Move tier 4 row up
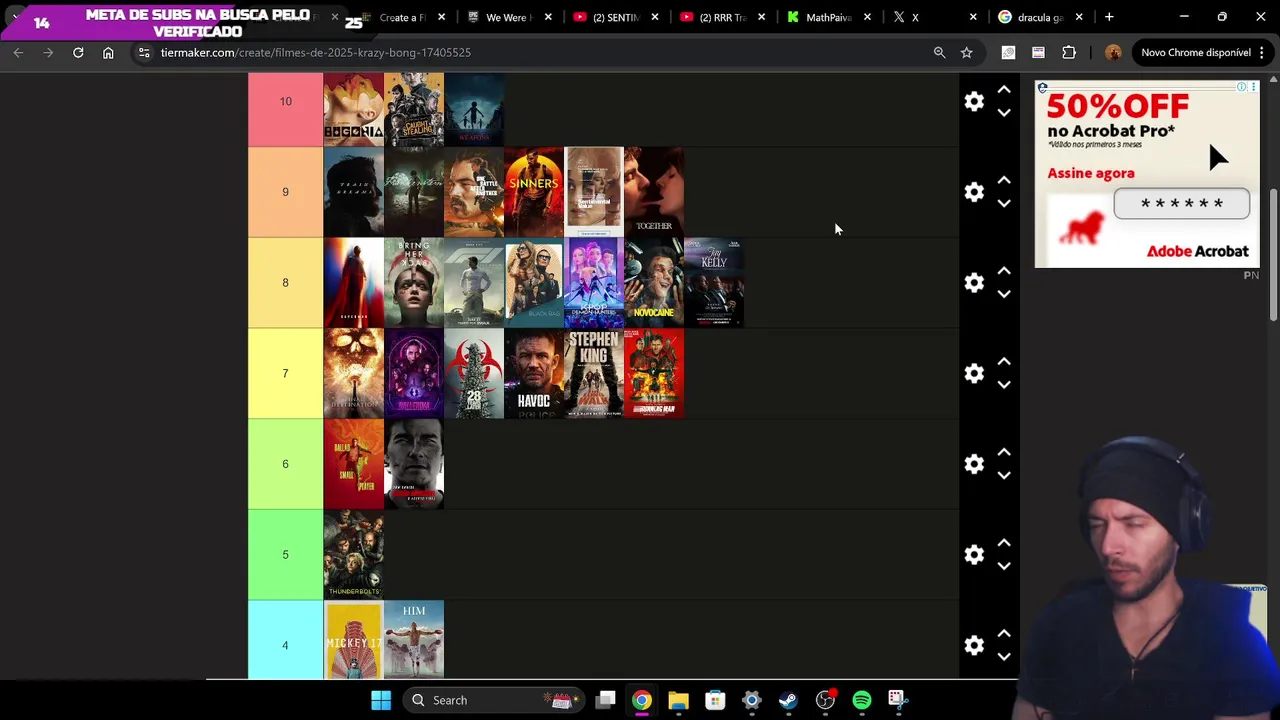Image resolution: width=1280 pixels, height=720 pixels. pos(1004,634)
